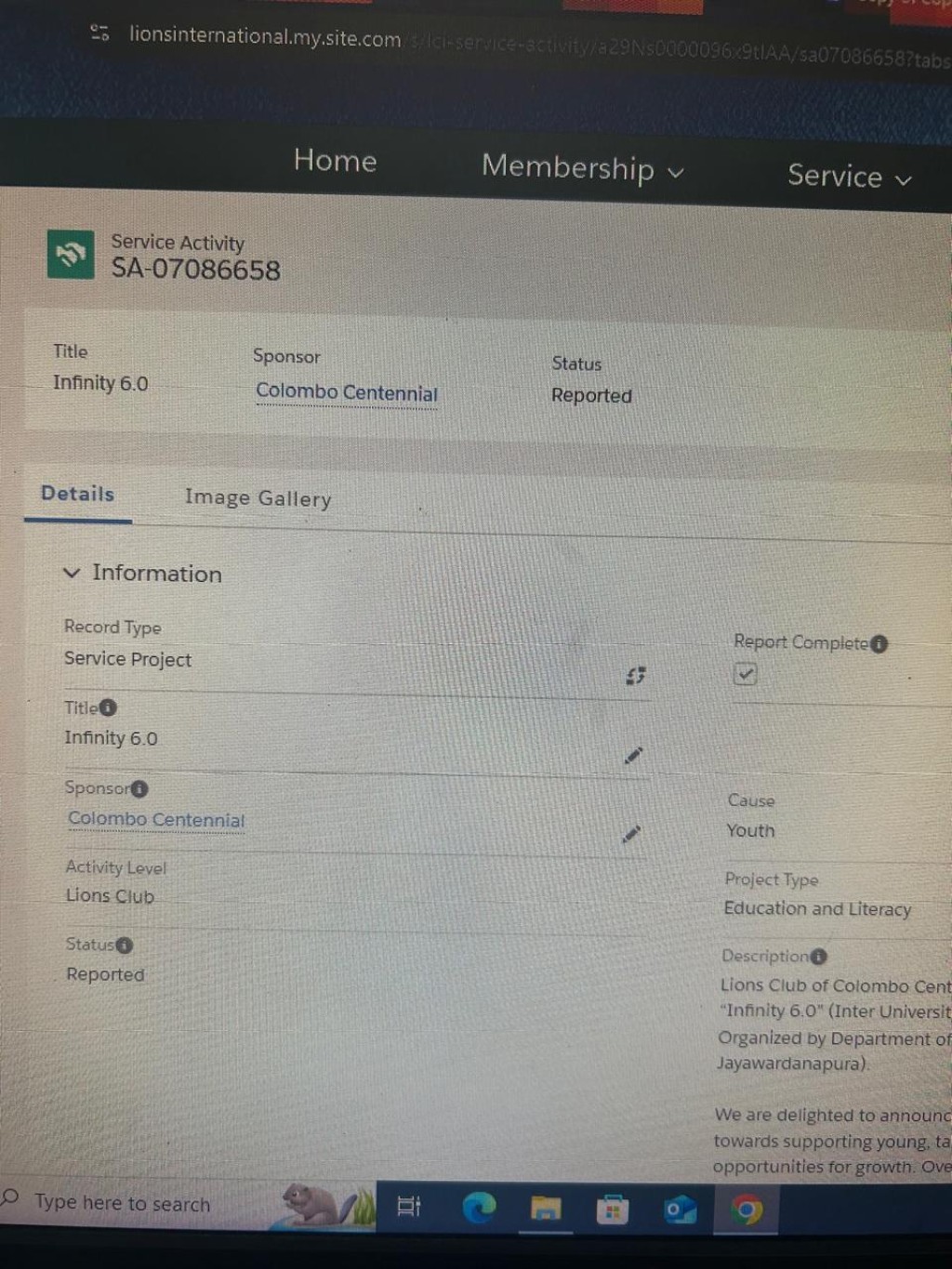The width and height of the screenshot is (952, 1269).
Task: Click the Education and Literacy project type
Action: point(818,909)
